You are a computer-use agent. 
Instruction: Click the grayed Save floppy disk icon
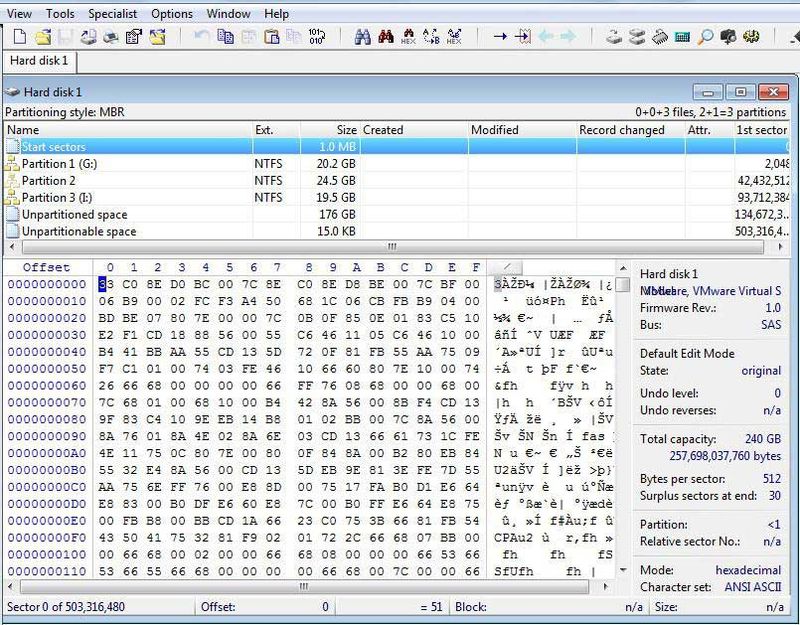(66, 36)
